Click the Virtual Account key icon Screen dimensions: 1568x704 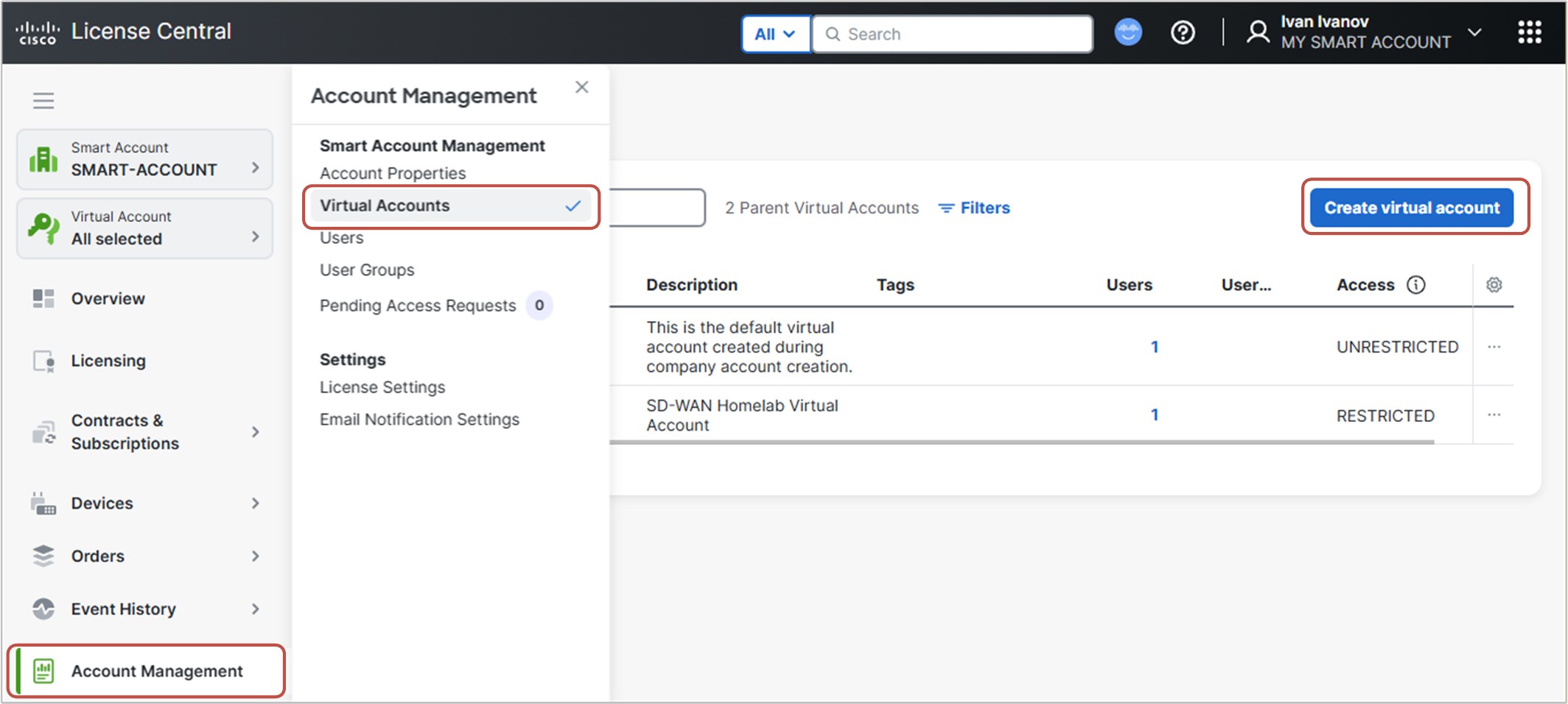point(43,228)
